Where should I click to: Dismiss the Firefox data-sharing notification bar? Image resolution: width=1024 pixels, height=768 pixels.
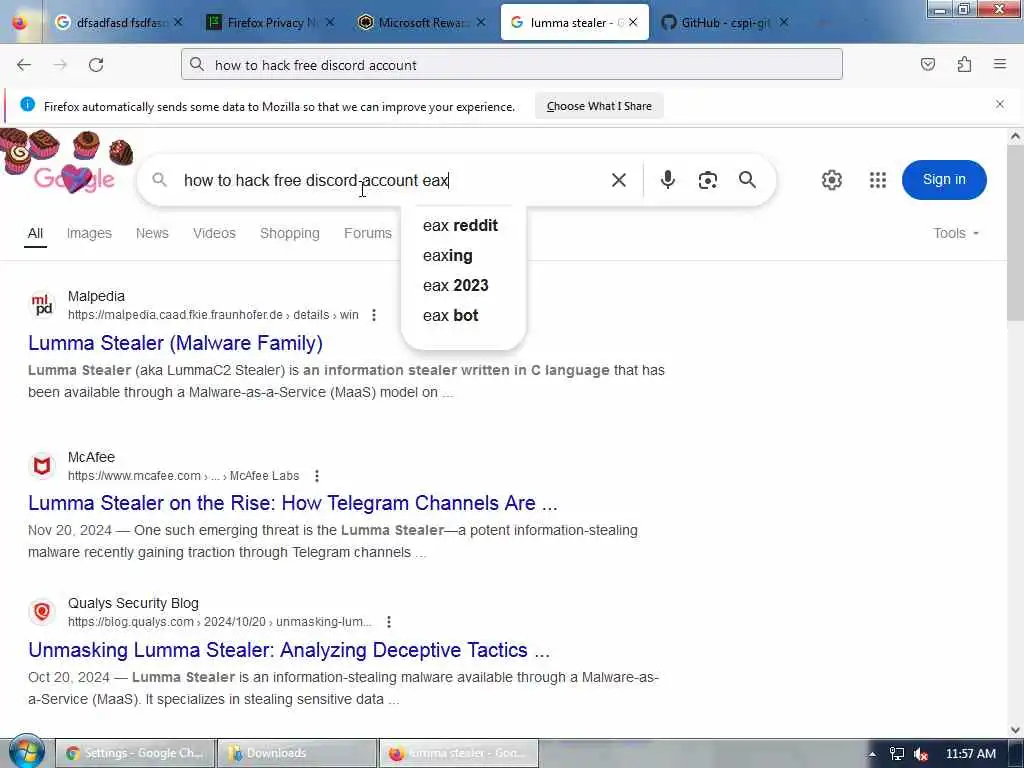1000,104
